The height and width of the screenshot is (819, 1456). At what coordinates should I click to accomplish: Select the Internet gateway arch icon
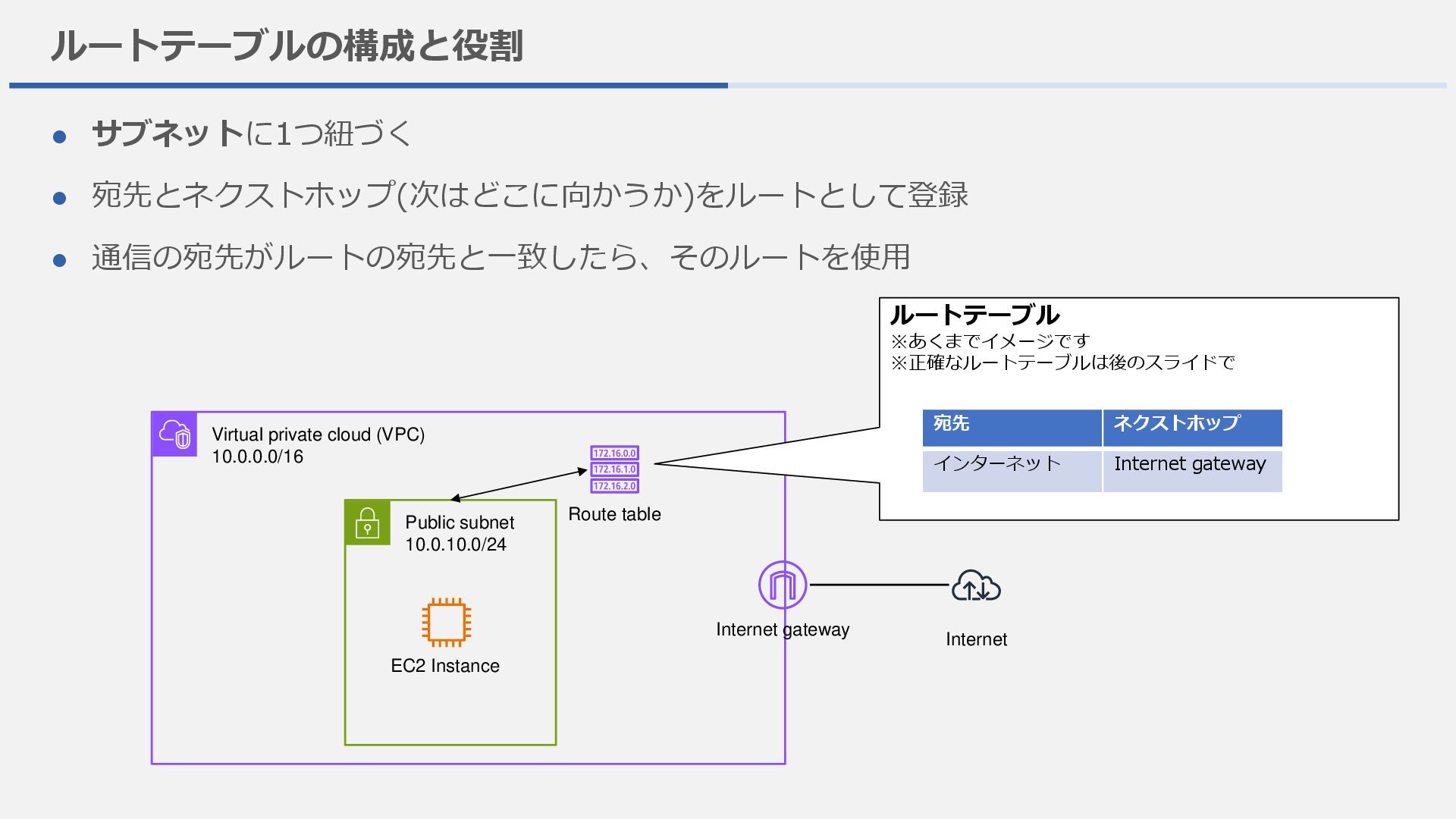click(783, 585)
